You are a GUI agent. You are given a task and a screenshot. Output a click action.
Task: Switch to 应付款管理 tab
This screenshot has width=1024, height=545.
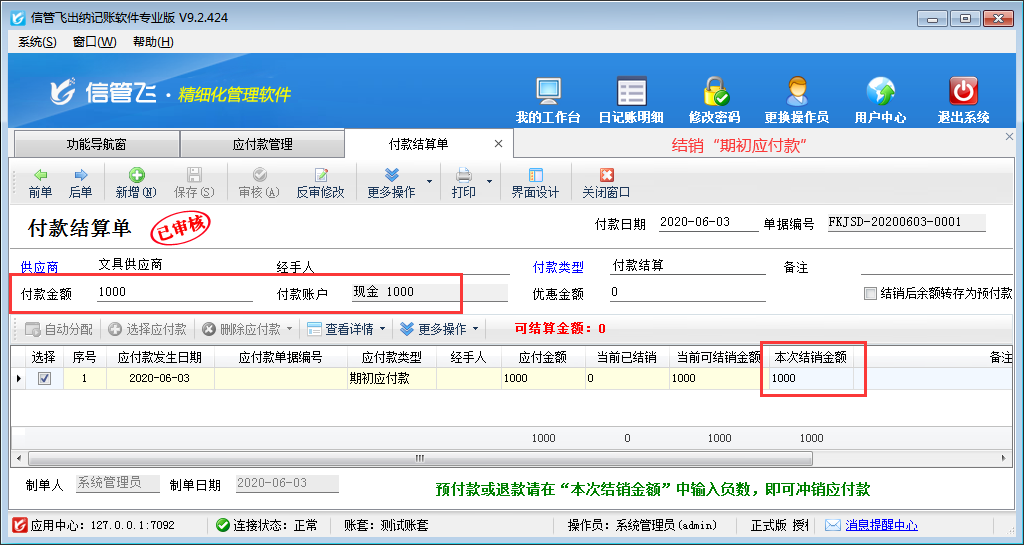[262, 144]
